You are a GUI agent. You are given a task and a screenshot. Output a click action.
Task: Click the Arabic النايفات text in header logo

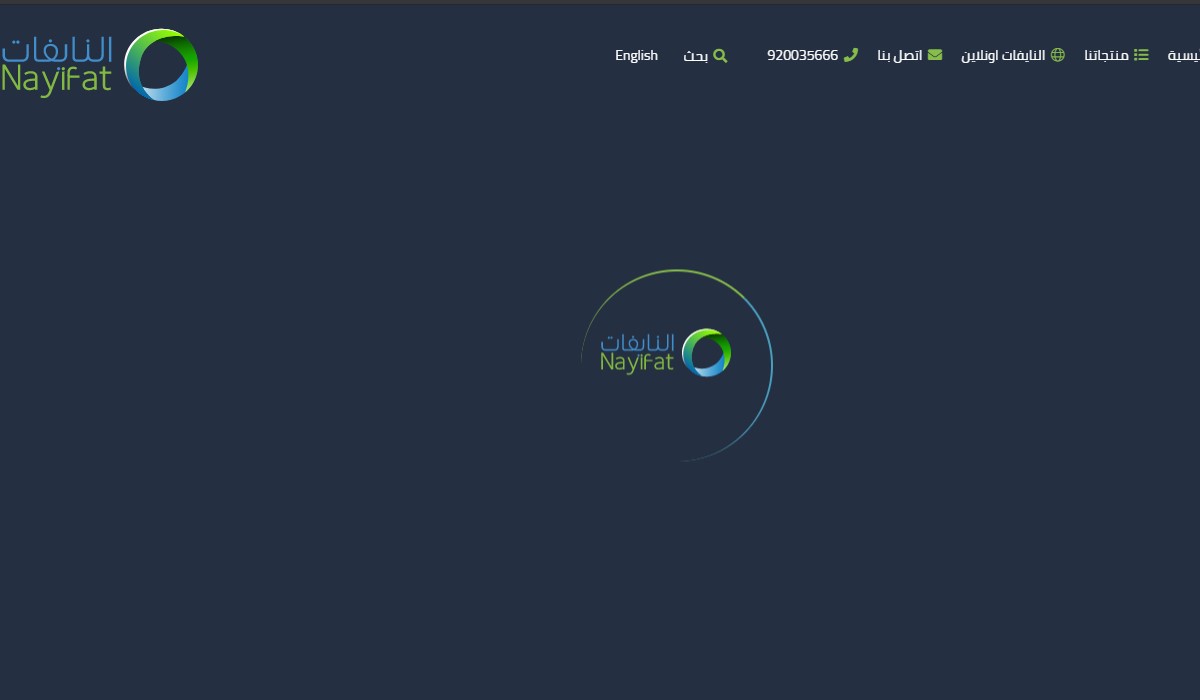click(x=58, y=50)
